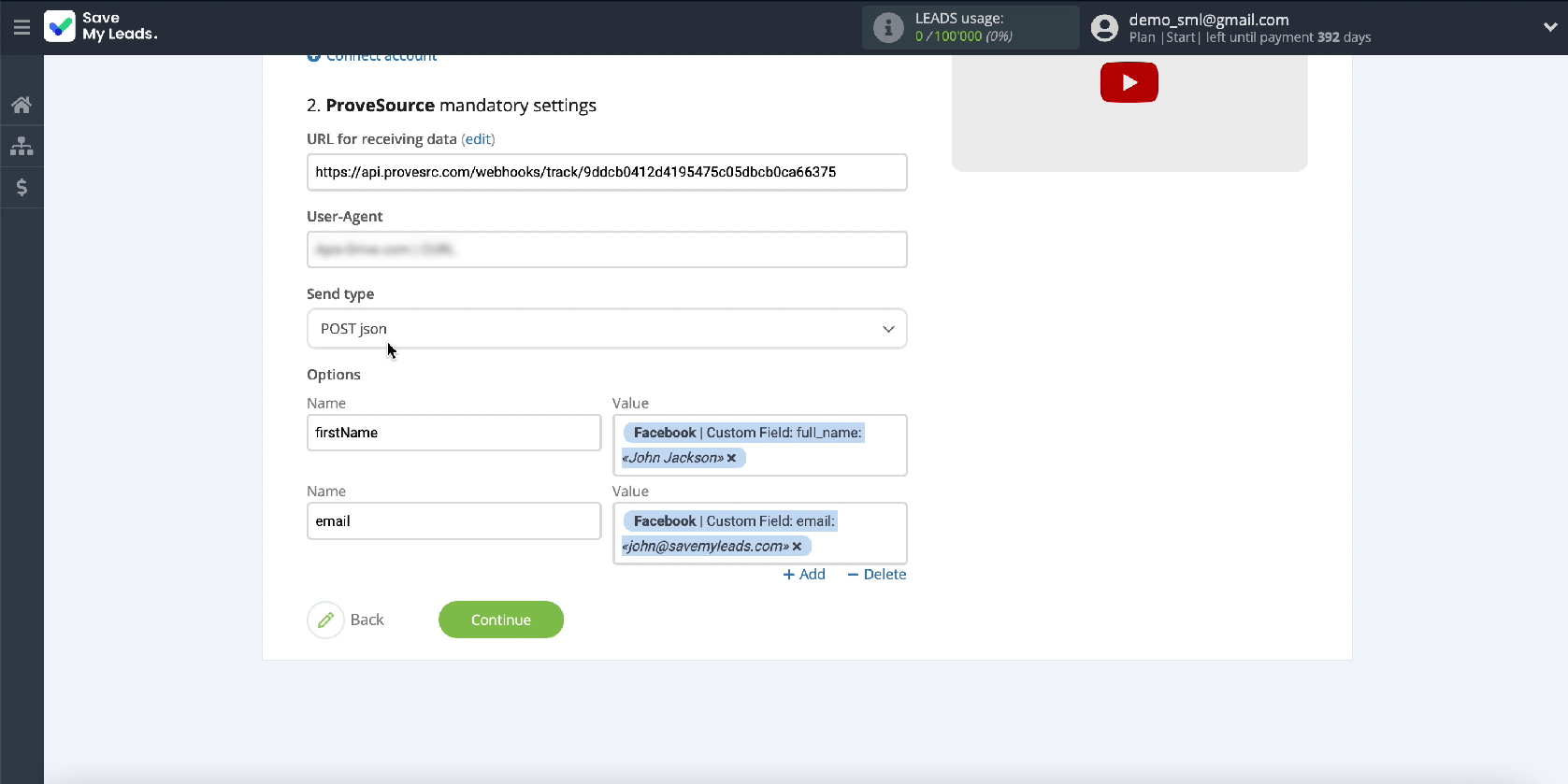Click the Connect account link
The image size is (1568, 784).
372,57
